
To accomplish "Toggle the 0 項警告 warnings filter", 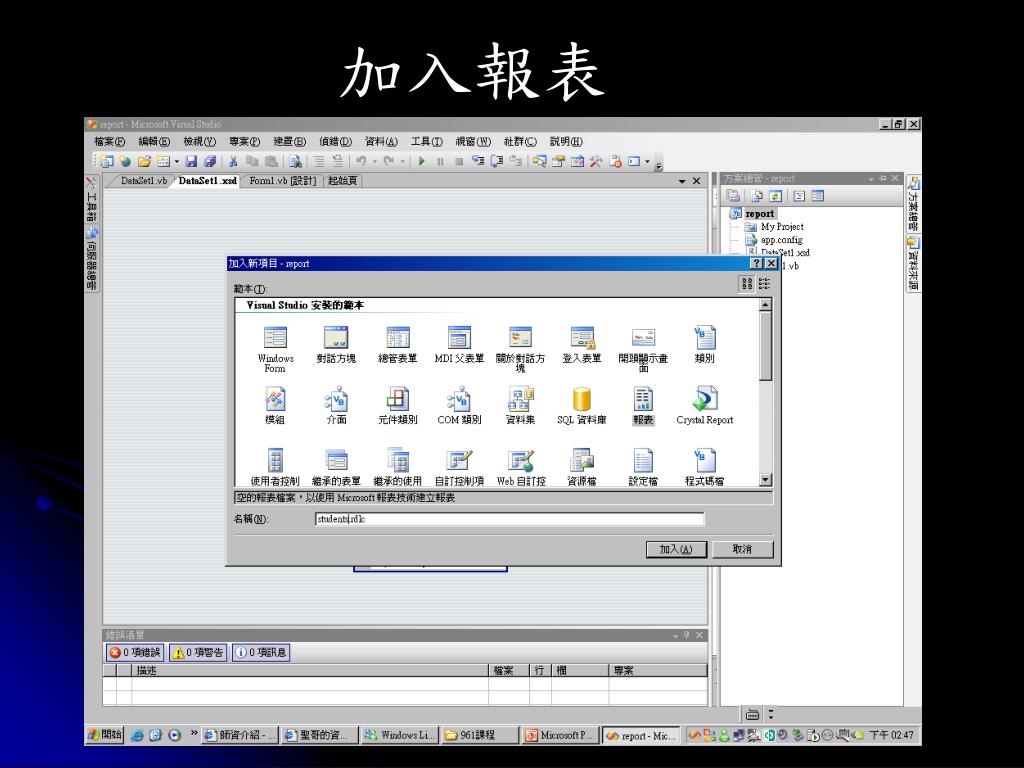I will coord(198,652).
